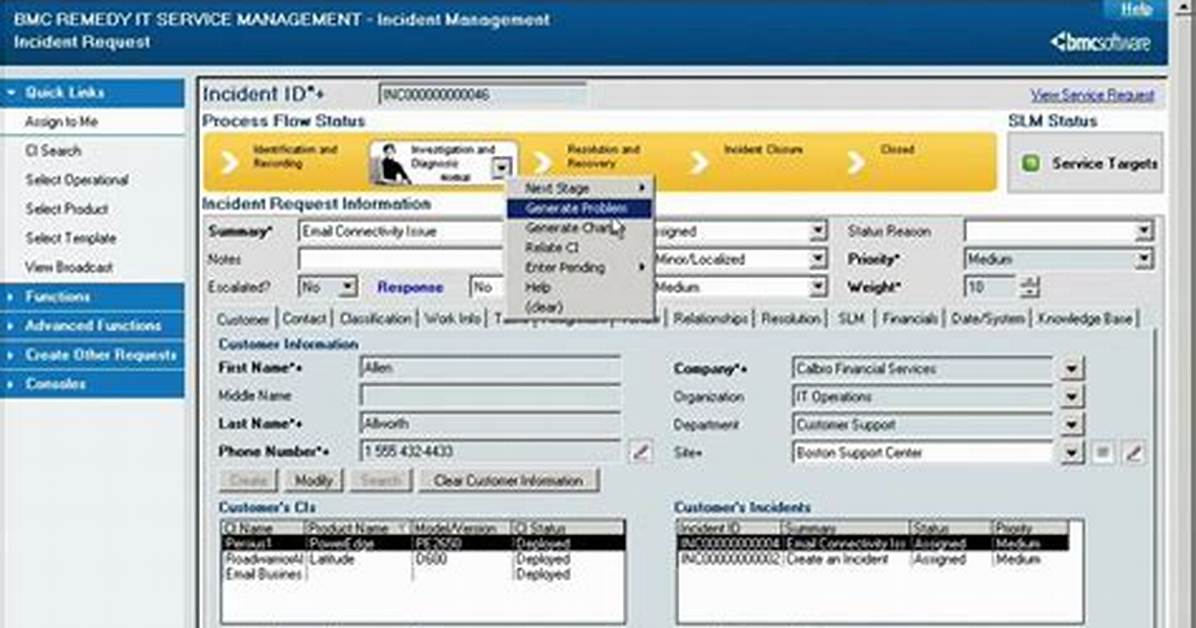Viewport: 1196px width, 628px height.
Task: Click Select Template quick link
Action: click(x=70, y=238)
